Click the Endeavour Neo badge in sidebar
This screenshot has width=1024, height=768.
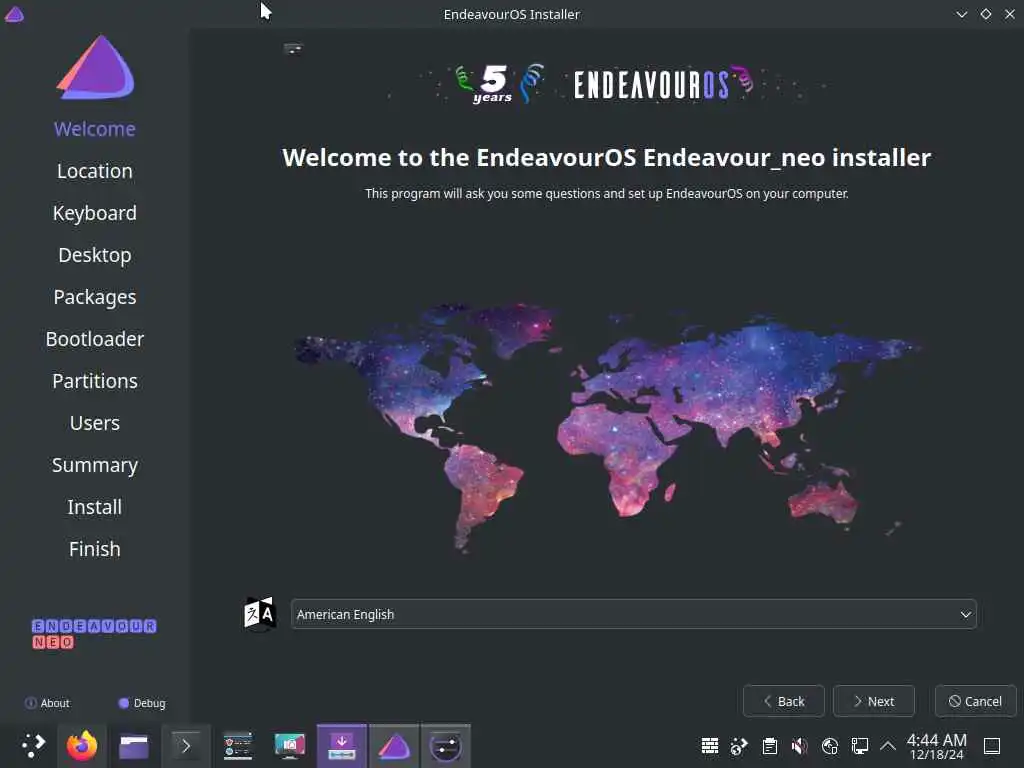point(94,634)
